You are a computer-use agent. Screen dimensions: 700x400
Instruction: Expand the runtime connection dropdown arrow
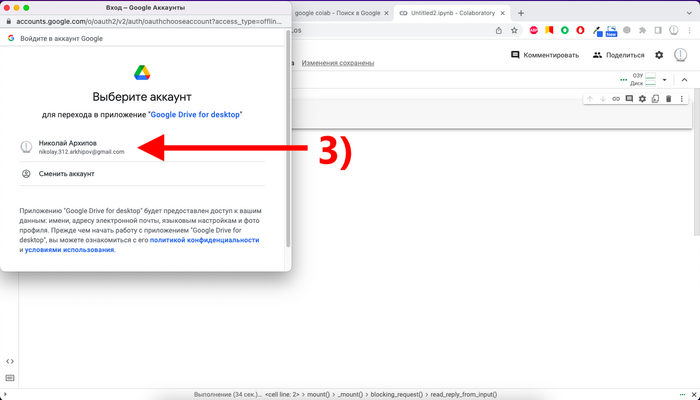(664, 80)
